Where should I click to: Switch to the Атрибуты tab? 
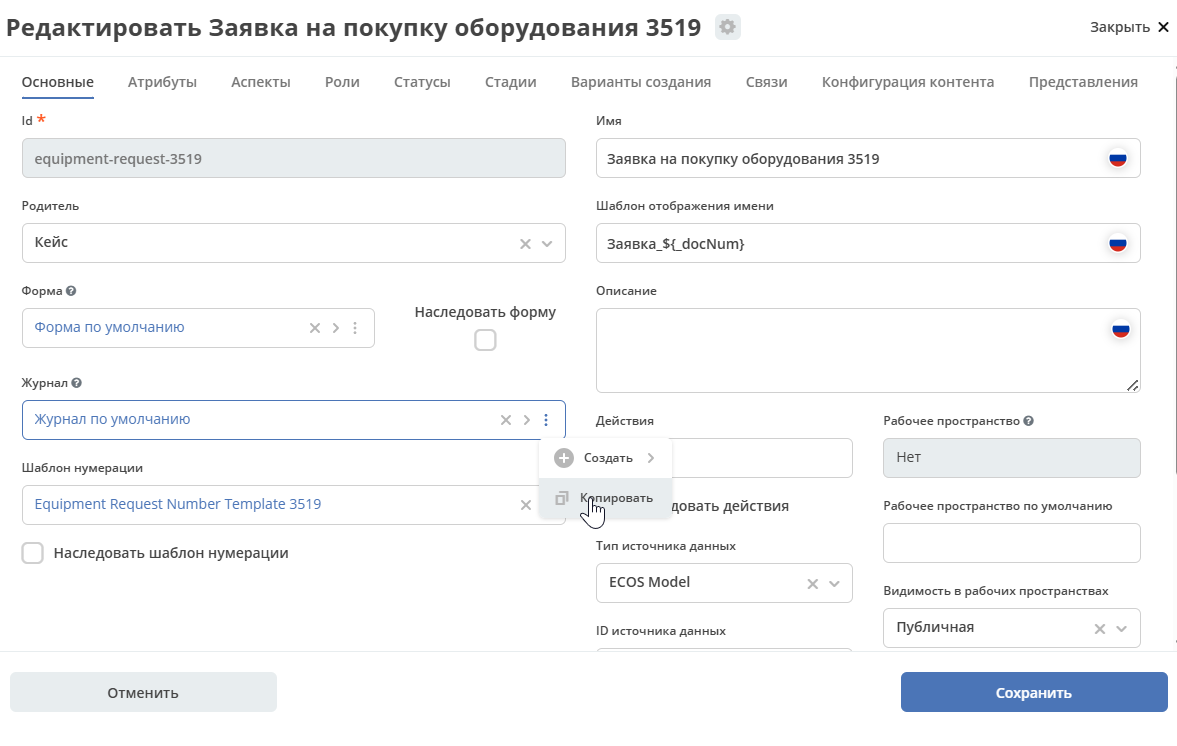162,82
